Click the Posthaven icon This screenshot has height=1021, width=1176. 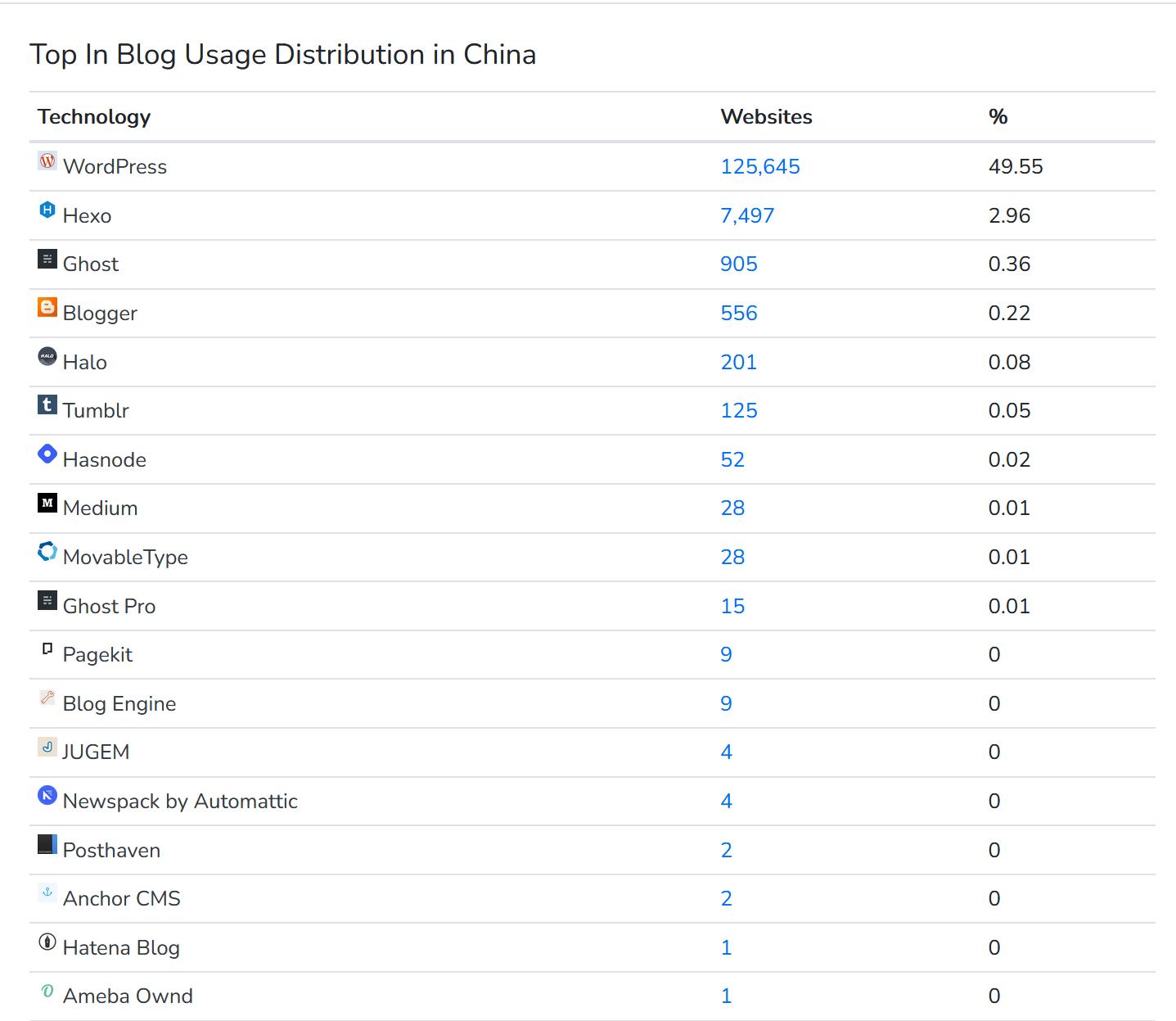tap(47, 844)
